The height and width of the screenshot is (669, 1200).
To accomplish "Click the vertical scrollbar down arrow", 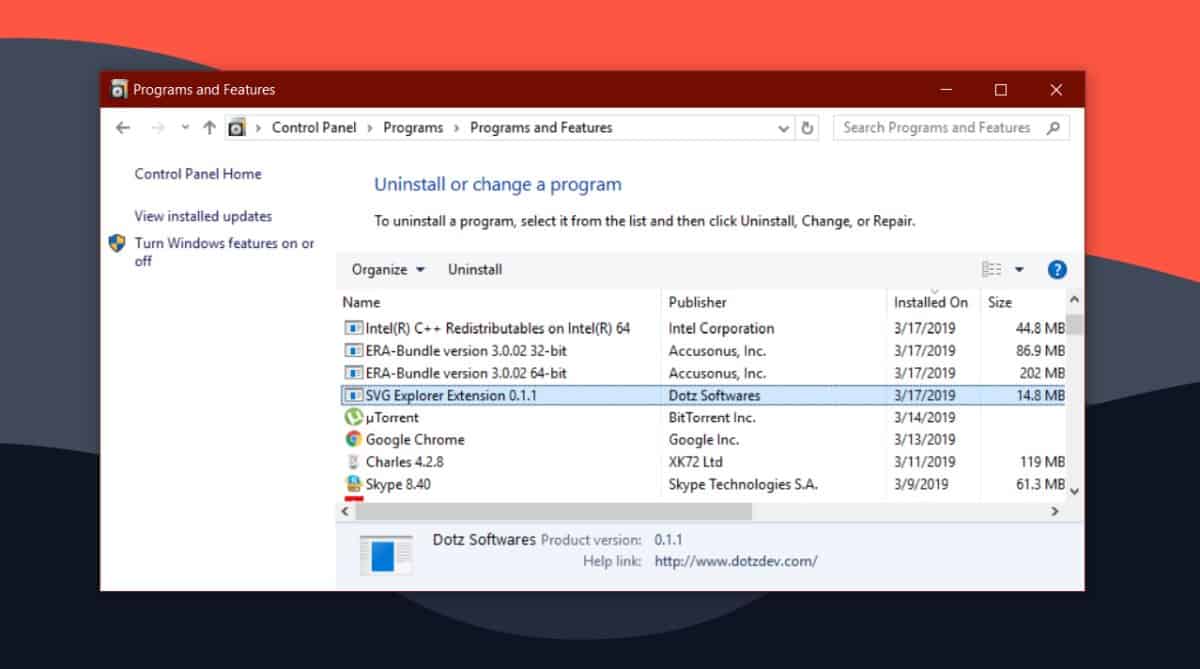I will coord(1075,490).
